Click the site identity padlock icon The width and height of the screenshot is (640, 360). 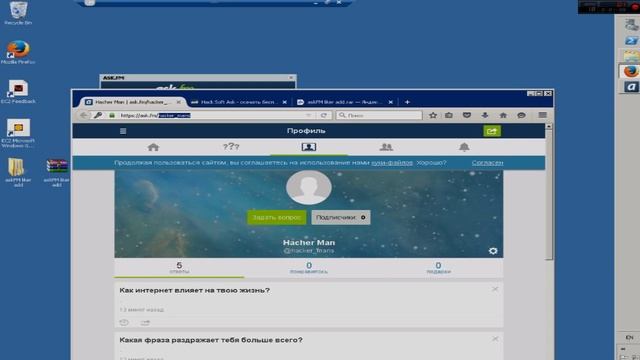(x=112, y=116)
